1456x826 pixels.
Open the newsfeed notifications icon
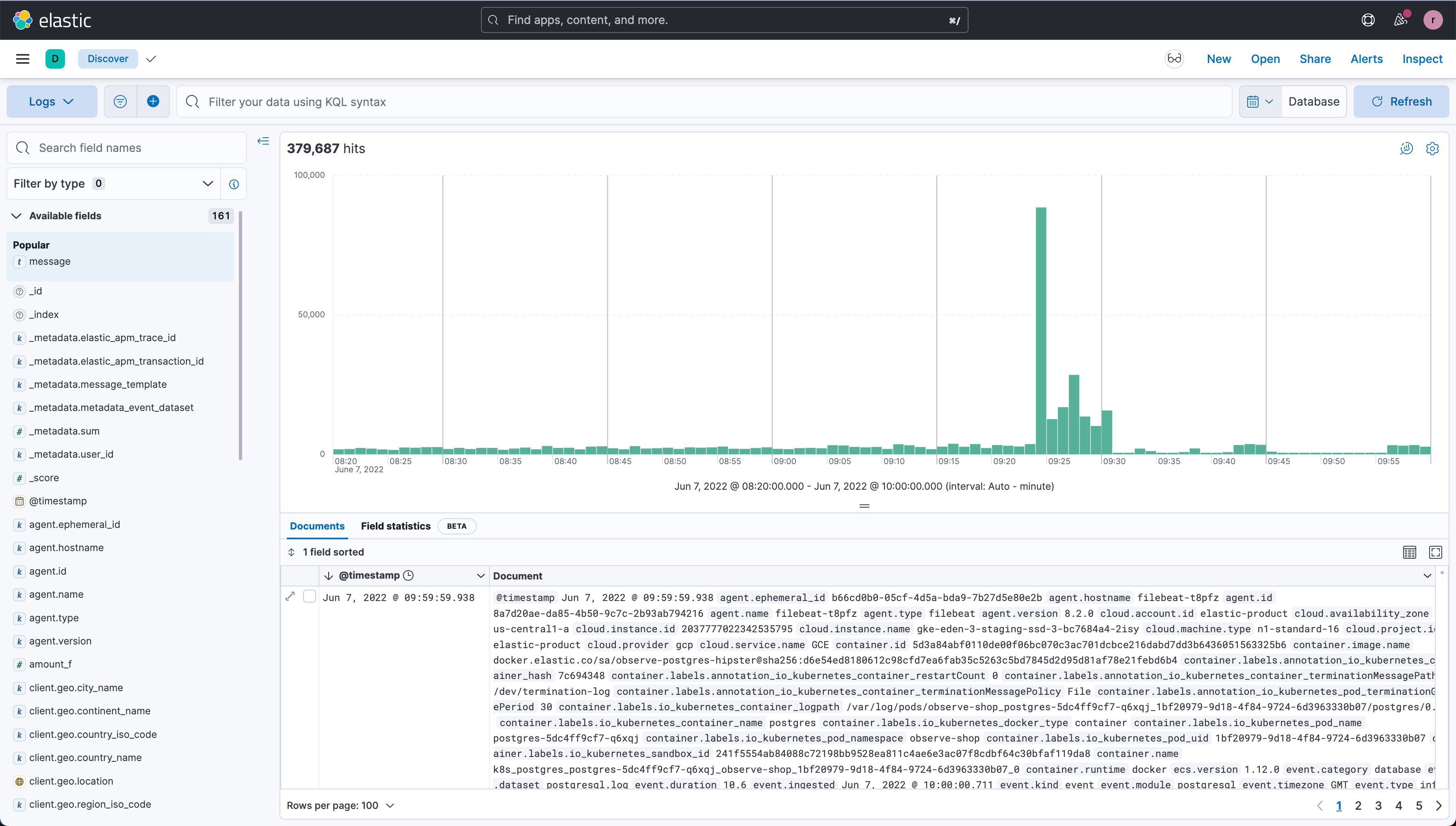[1400, 20]
